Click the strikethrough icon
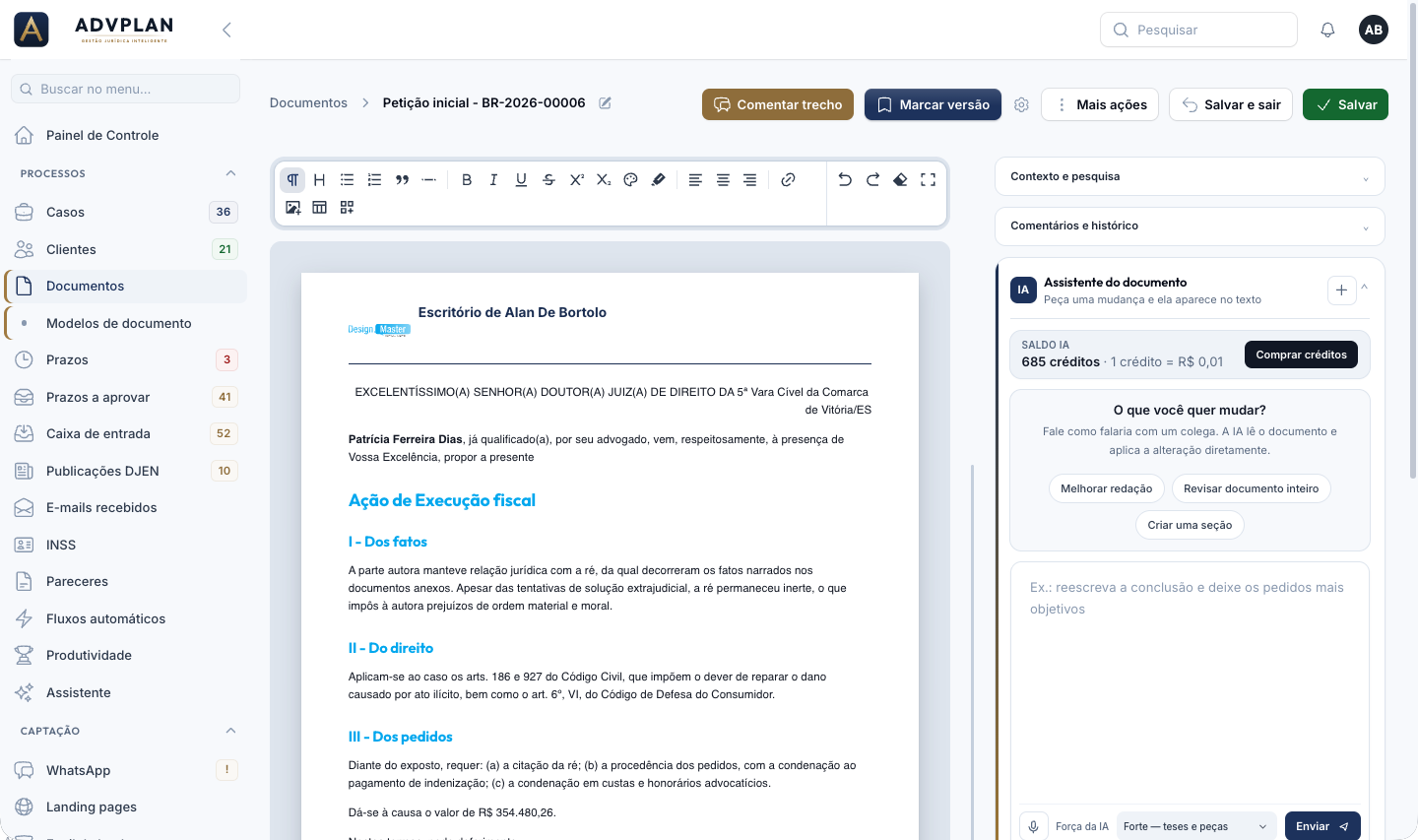The image size is (1418, 840). click(x=548, y=180)
